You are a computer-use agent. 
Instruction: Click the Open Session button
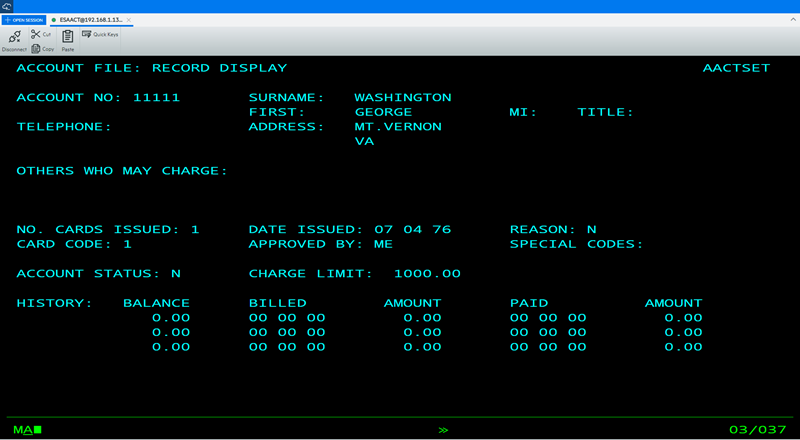pos(24,20)
